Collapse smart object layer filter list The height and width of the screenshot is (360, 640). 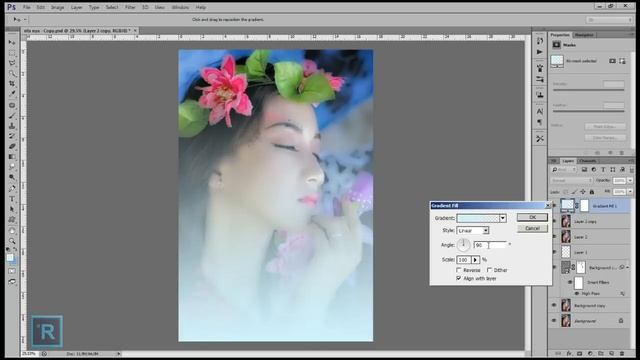click(628, 268)
